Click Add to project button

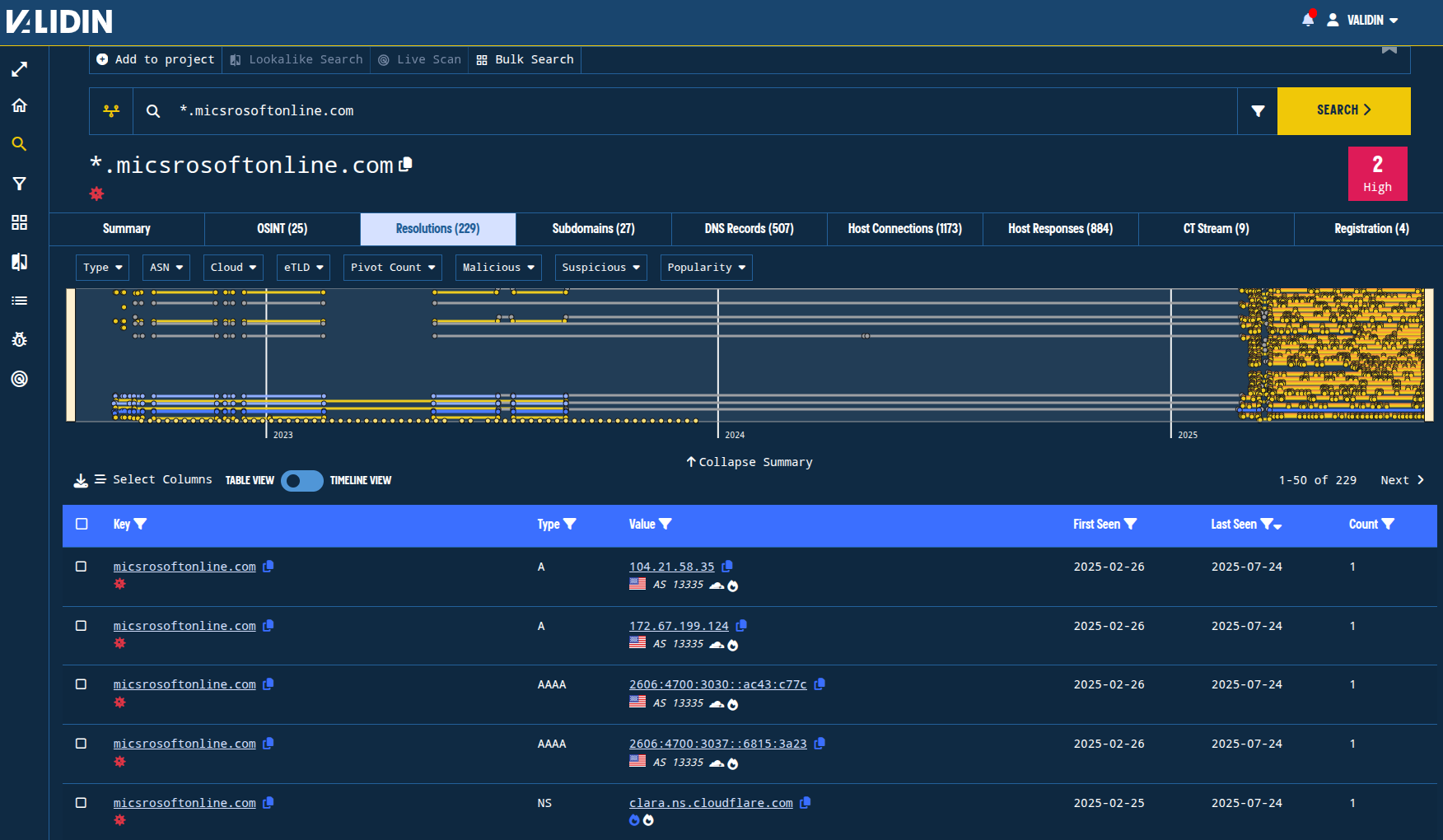(156, 59)
